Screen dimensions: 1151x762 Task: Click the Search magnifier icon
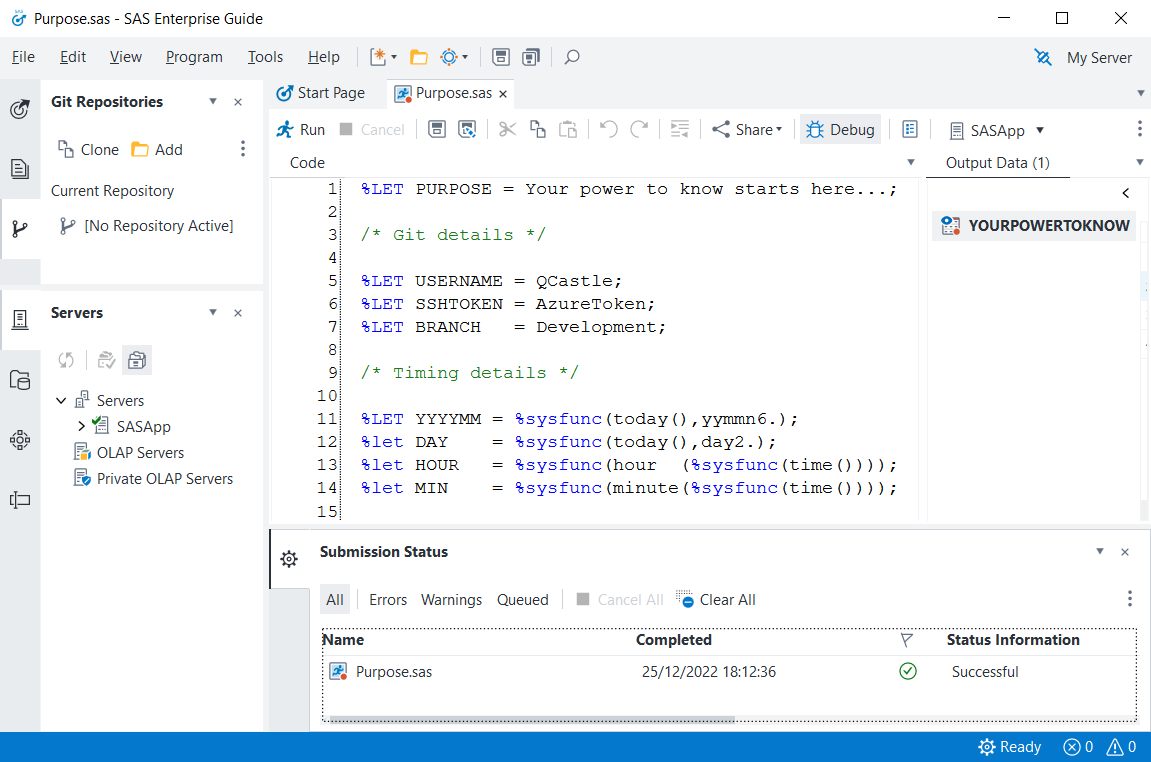point(572,57)
